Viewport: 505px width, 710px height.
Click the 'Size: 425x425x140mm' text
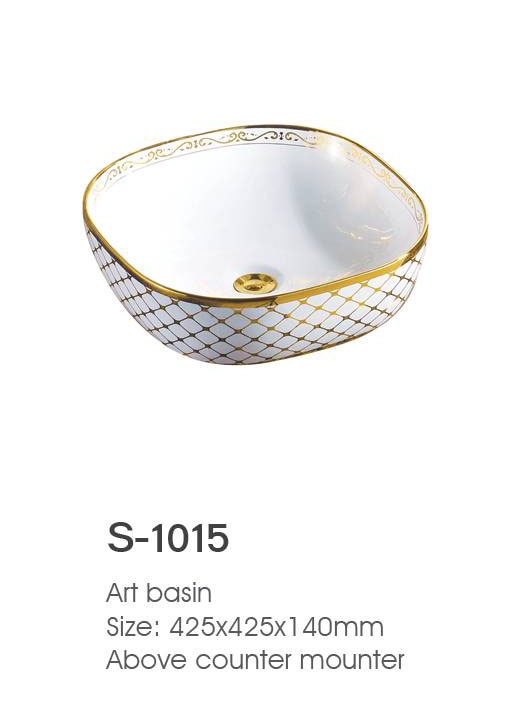tap(245, 627)
